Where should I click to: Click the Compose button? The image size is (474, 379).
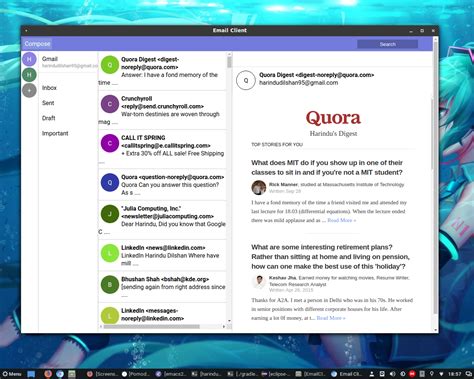37,44
